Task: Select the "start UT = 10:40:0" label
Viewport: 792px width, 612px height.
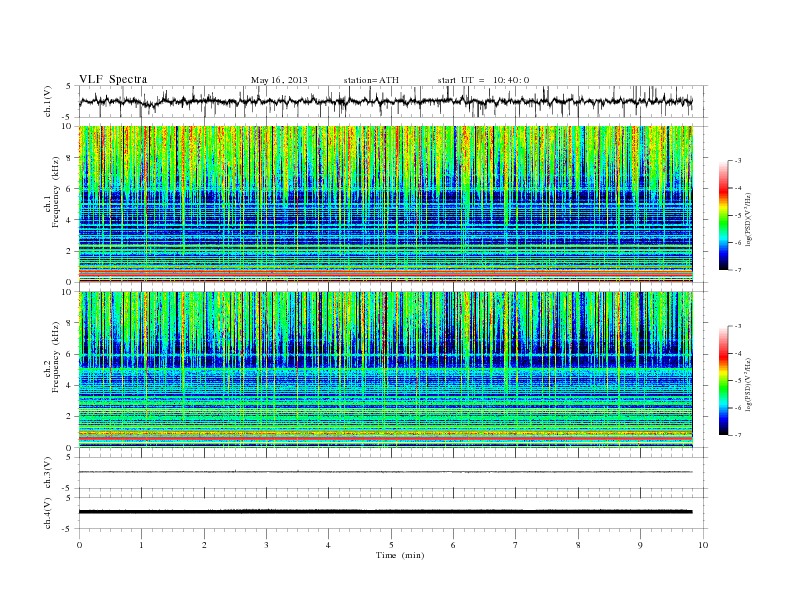Action: (483, 80)
